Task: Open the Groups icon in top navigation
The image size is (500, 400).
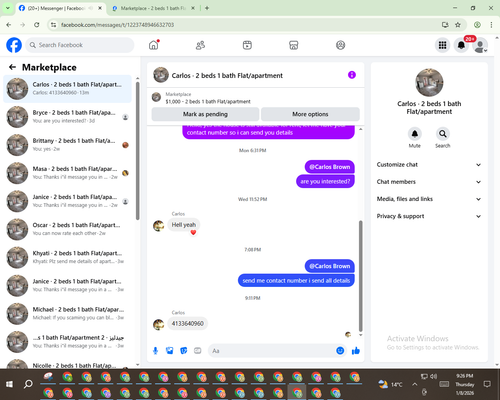Action: [340, 45]
